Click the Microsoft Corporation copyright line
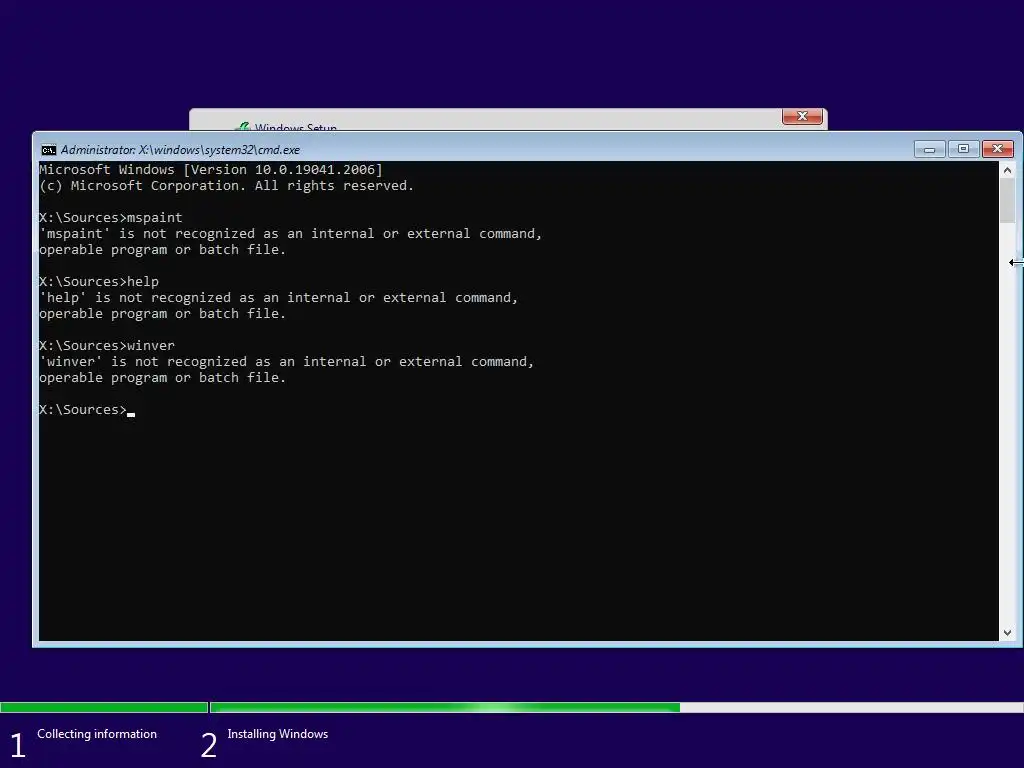The width and height of the screenshot is (1024, 768). click(x=226, y=186)
